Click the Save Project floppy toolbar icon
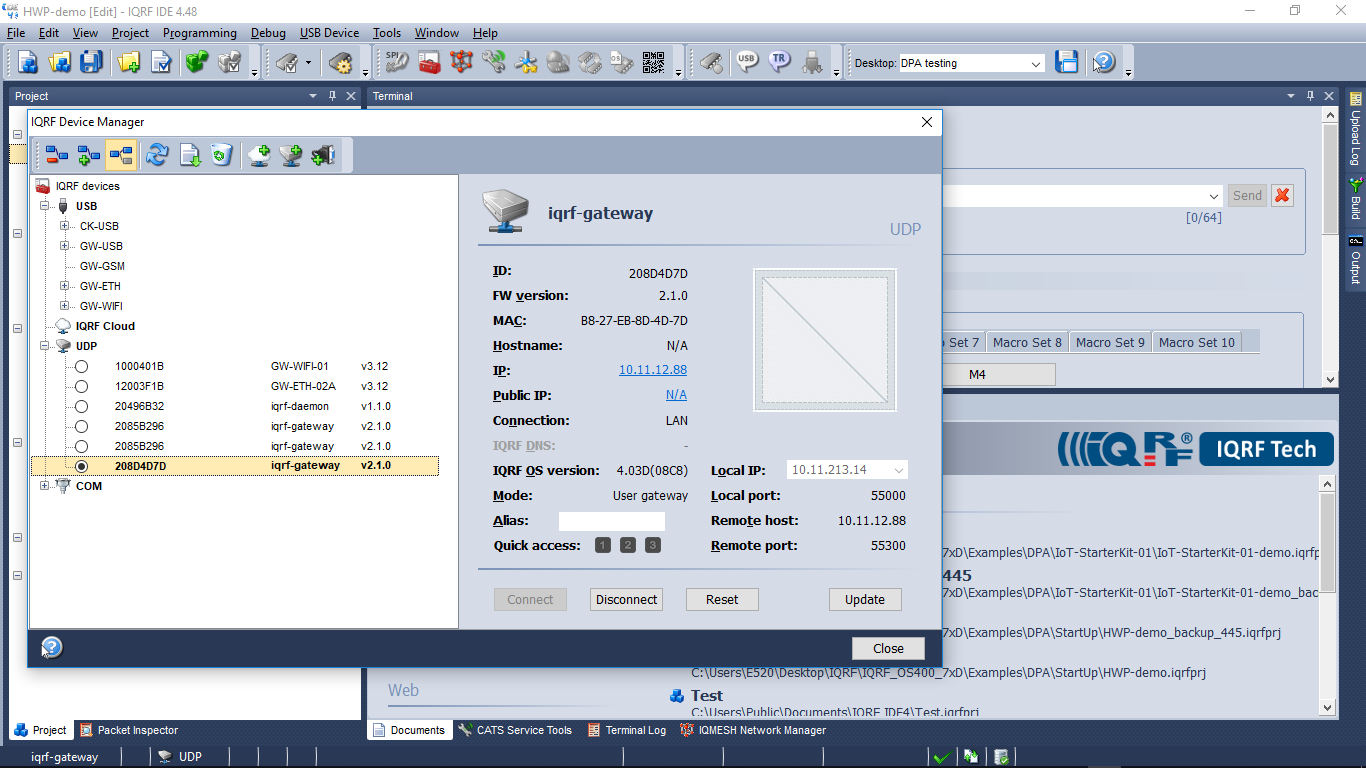The image size is (1366, 768). point(91,62)
